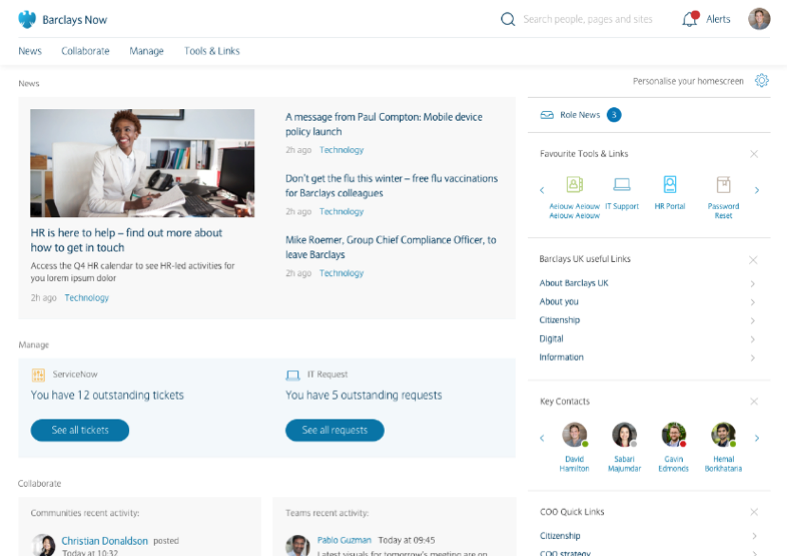Click the search magnifier icon

(x=508, y=19)
